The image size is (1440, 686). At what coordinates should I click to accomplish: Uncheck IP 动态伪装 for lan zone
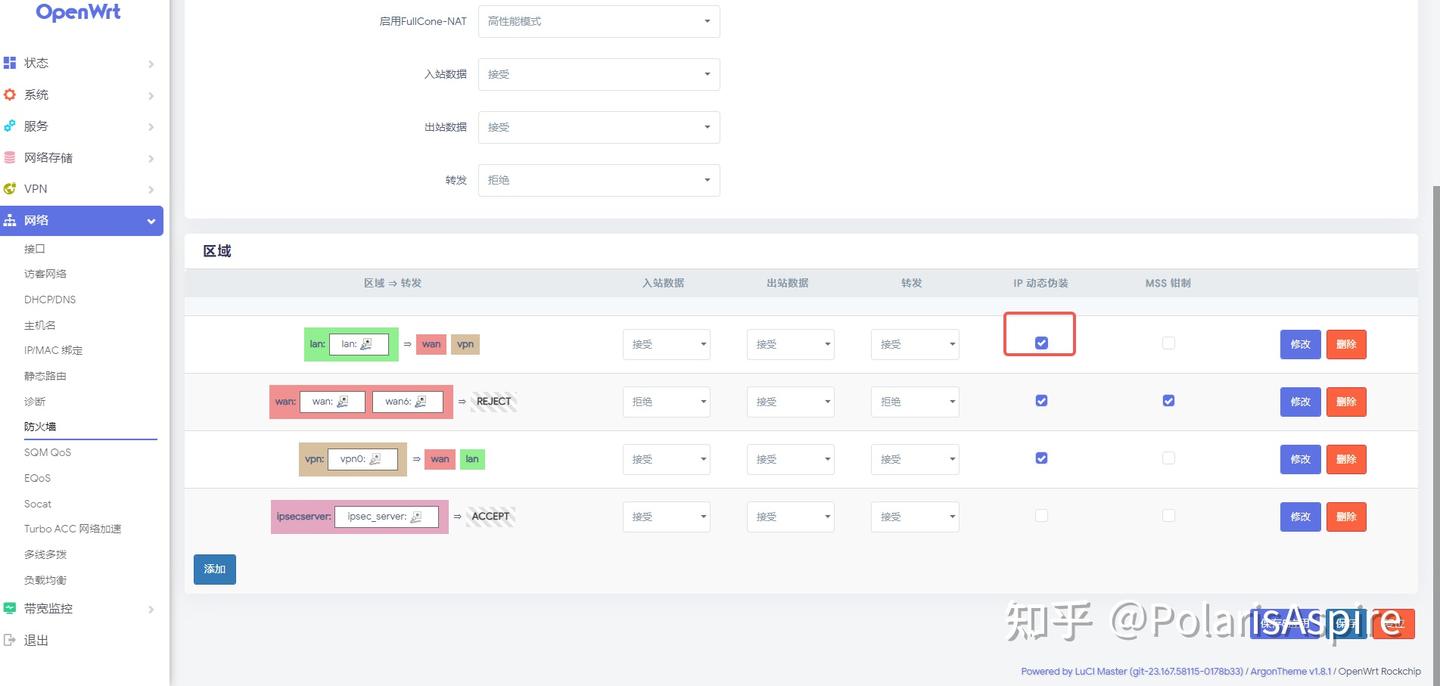coord(1041,343)
